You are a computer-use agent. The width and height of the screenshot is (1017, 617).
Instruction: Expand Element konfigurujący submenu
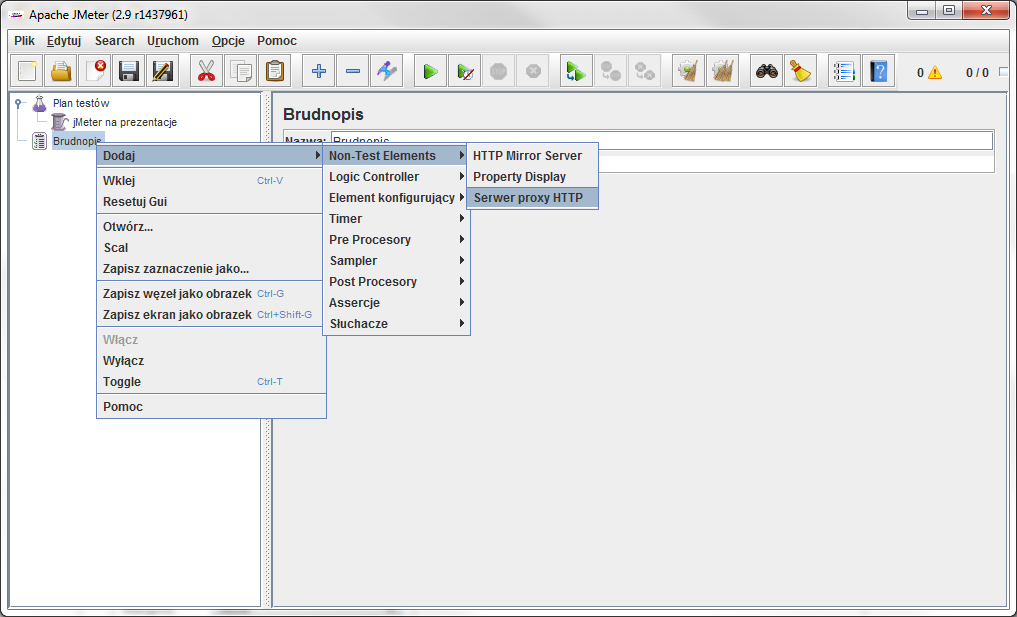point(396,198)
